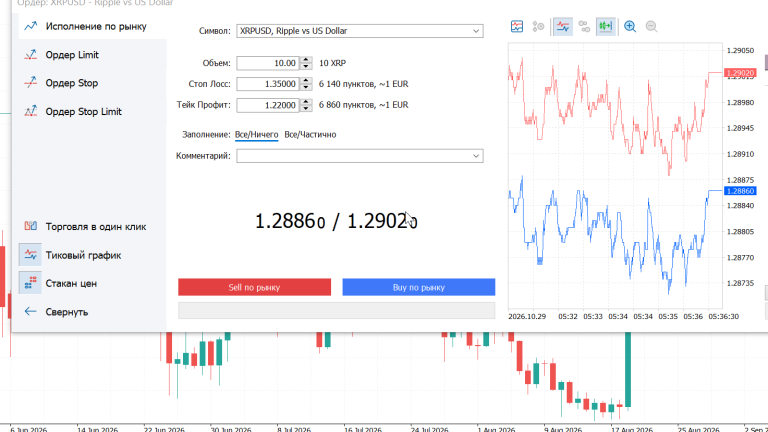Viewport: 768px width, 432px height.
Task: Click the grayed trade dots icon in chart toolbar
Action: pos(584,26)
